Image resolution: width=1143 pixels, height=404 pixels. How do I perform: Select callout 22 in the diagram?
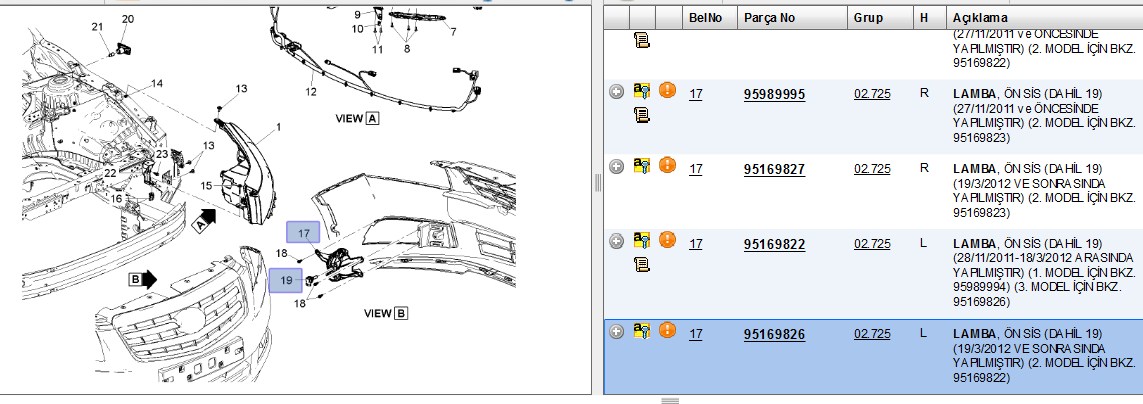click(110, 173)
